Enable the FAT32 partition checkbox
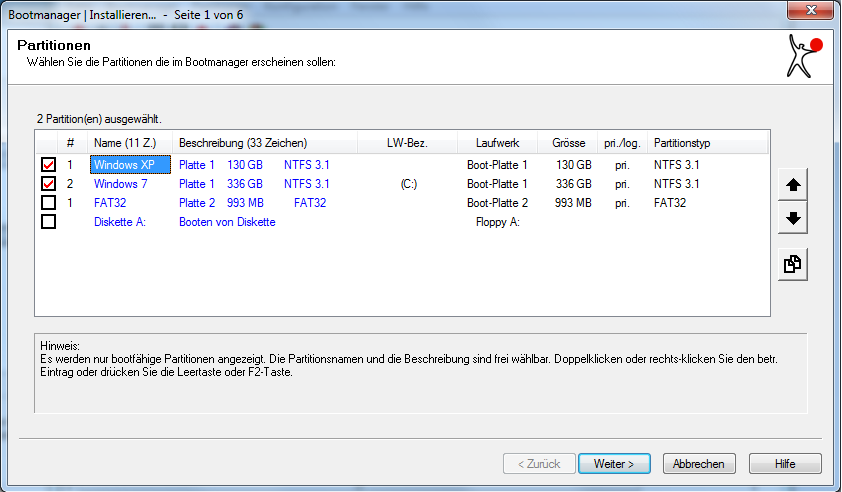The height and width of the screenshot is (492, 842). click(48, 202)
